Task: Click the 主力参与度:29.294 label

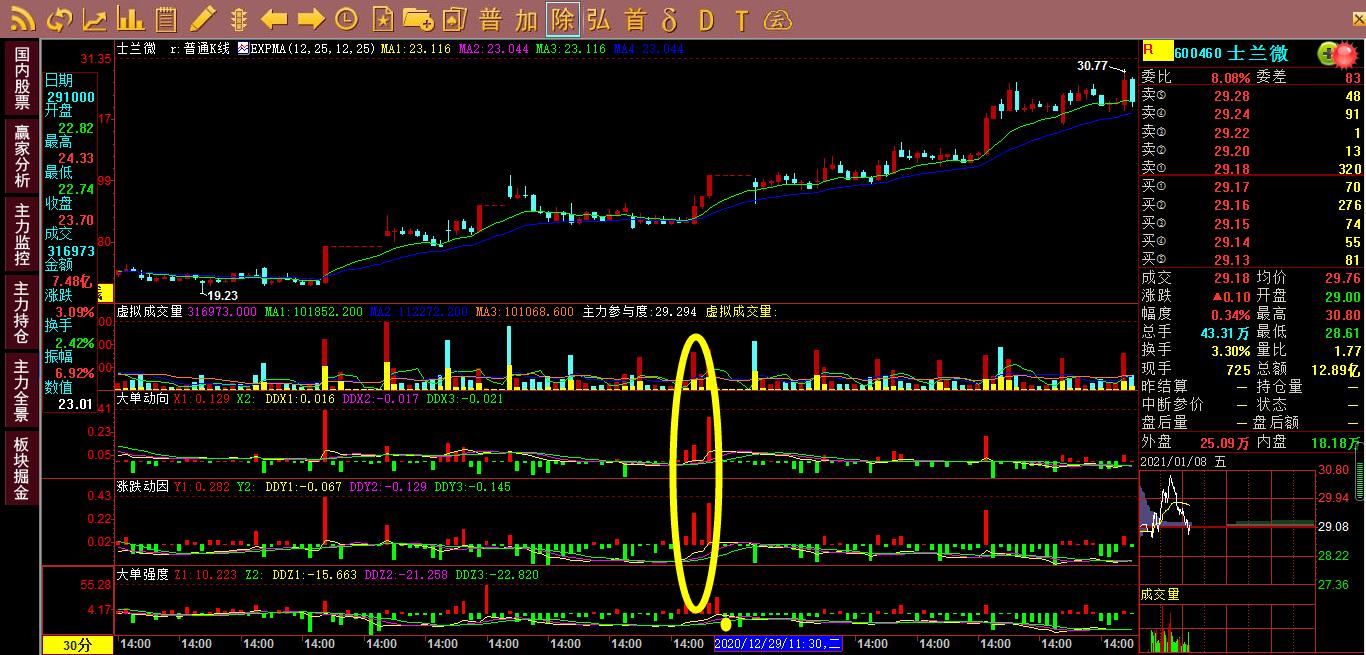Action: (x=639, y=312)
